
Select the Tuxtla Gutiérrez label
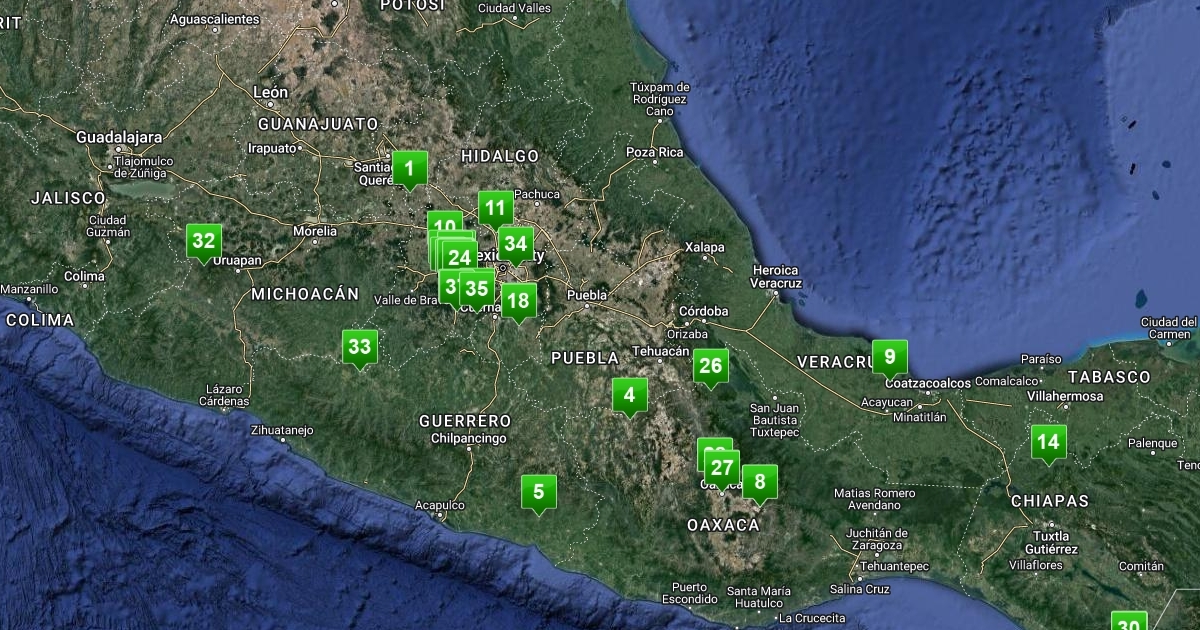pyautogui.click(x=1052, y=543)
